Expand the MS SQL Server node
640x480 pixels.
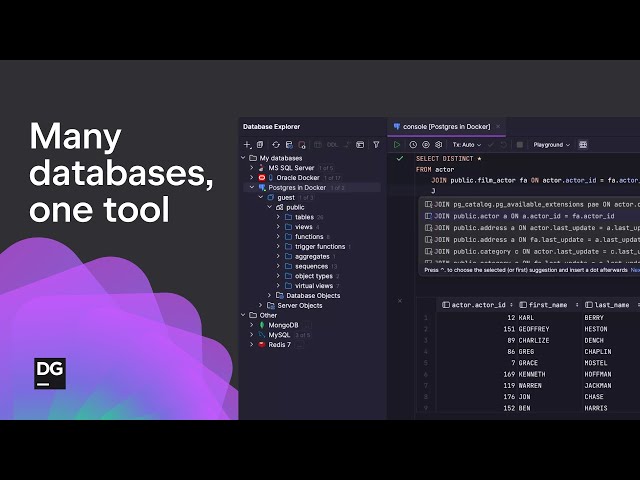pyautogui.click(x=252, y=168)
